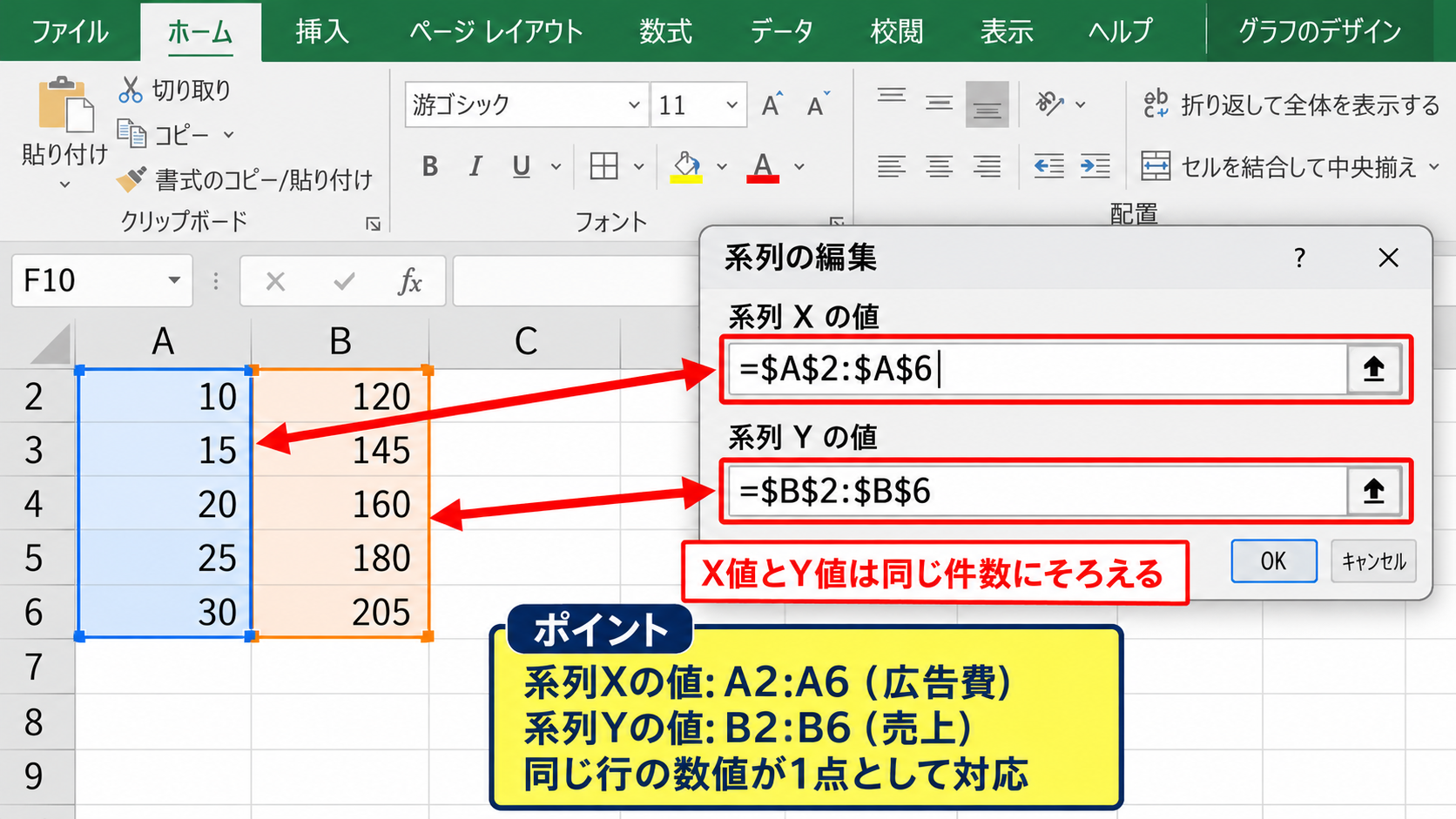The image size is (1456, 819).
Task: Click the Paste clipboard icon
Action: click(x=65, y=104)
